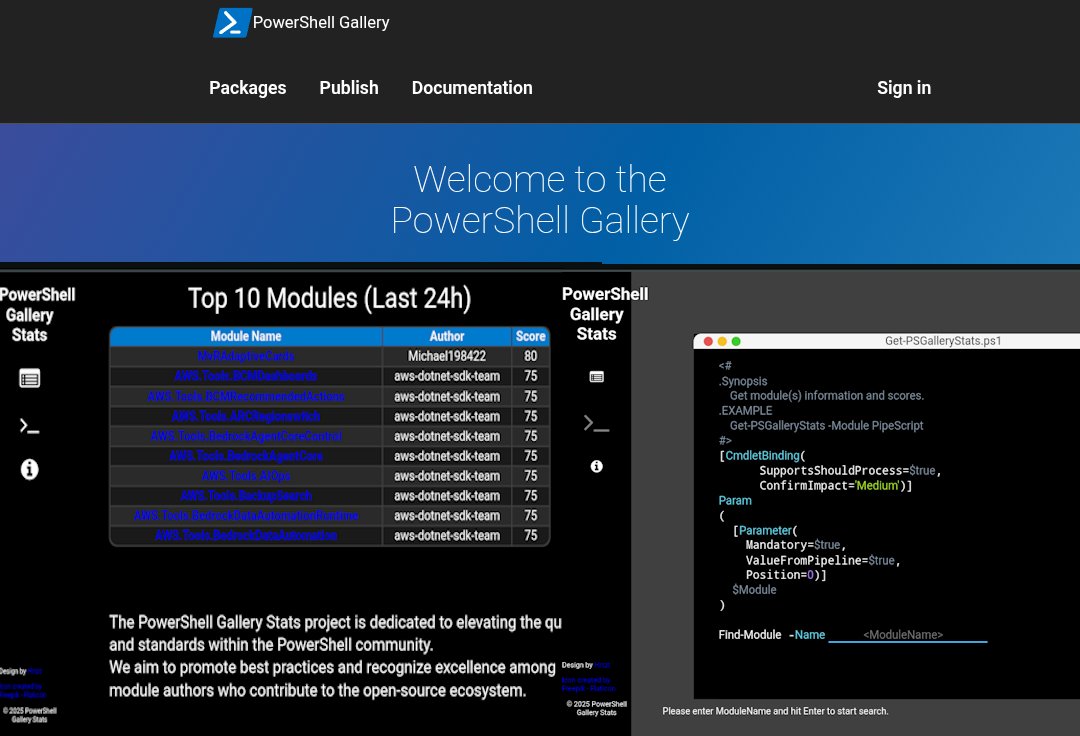The image size is (1080, 736).
Task: Click author cell Michael198422
Action: click(x=447, y=356)
